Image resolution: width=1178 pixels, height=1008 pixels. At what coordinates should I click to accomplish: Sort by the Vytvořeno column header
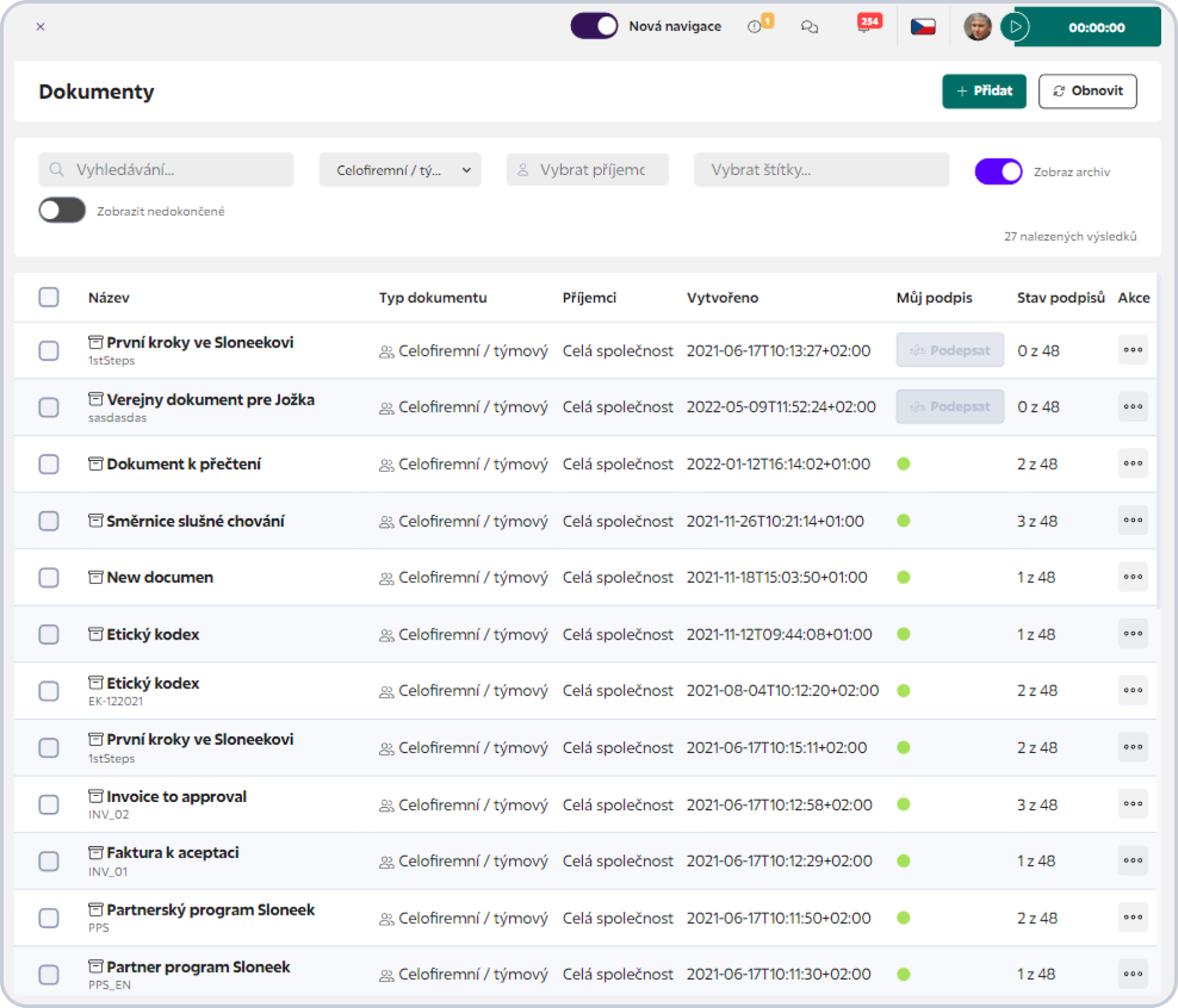click(722, 297)
